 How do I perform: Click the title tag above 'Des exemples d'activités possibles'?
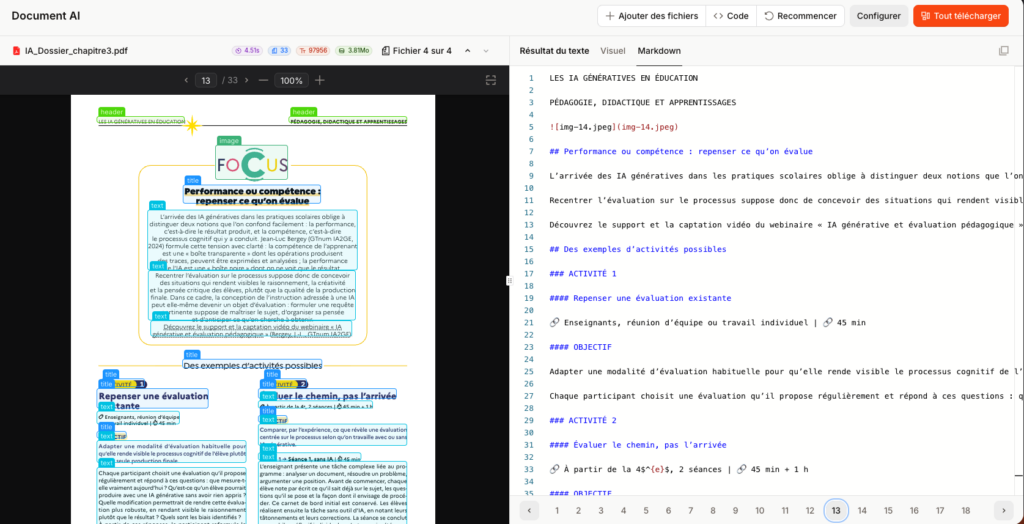(191, 354)
